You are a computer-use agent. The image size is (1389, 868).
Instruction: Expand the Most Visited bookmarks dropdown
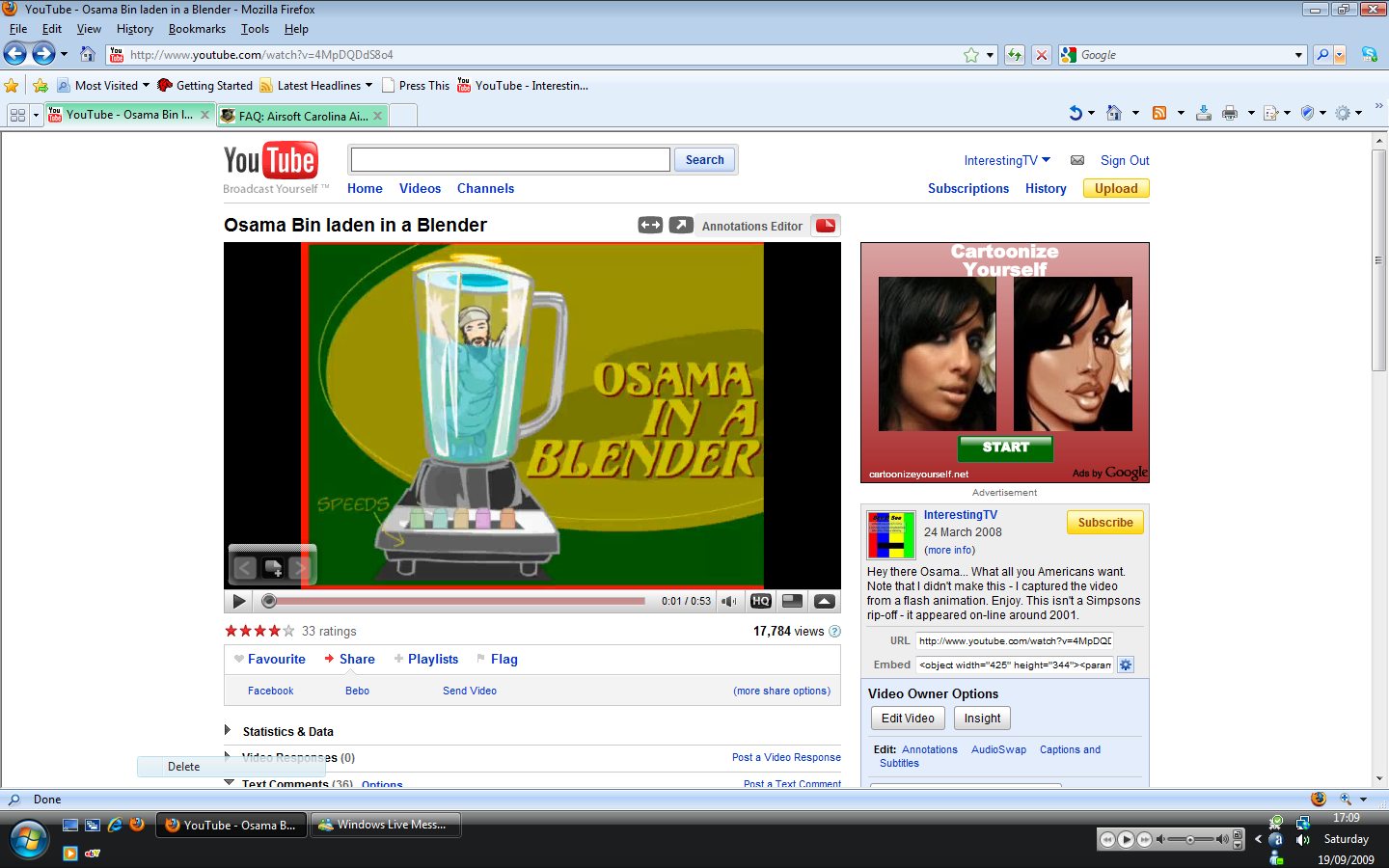(x=146, y=85)
